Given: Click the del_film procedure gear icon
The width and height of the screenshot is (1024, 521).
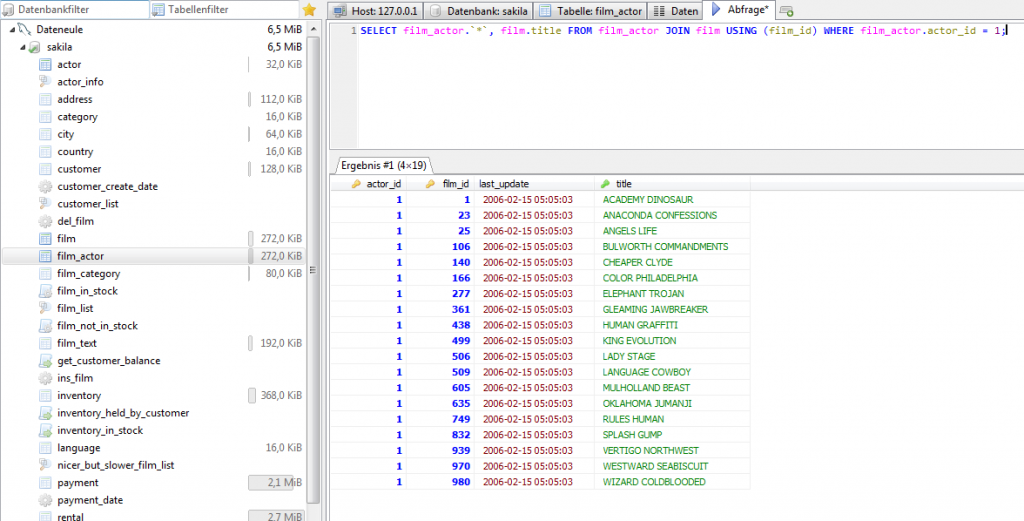Looking at the screenshot, I should tap(44, 221).
